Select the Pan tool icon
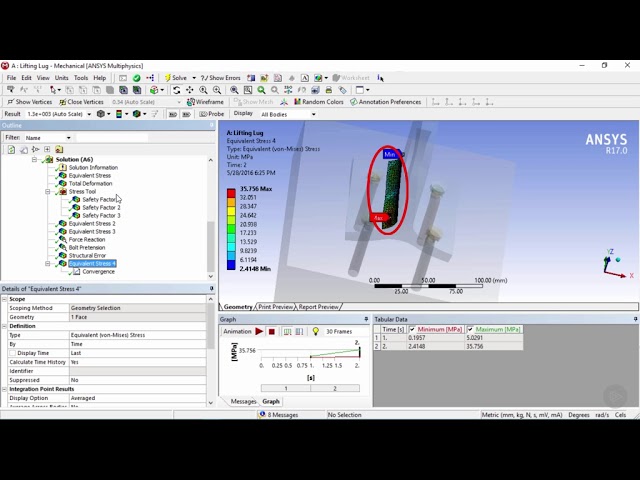This screenshot has height=480, width=640. [190, 90]
